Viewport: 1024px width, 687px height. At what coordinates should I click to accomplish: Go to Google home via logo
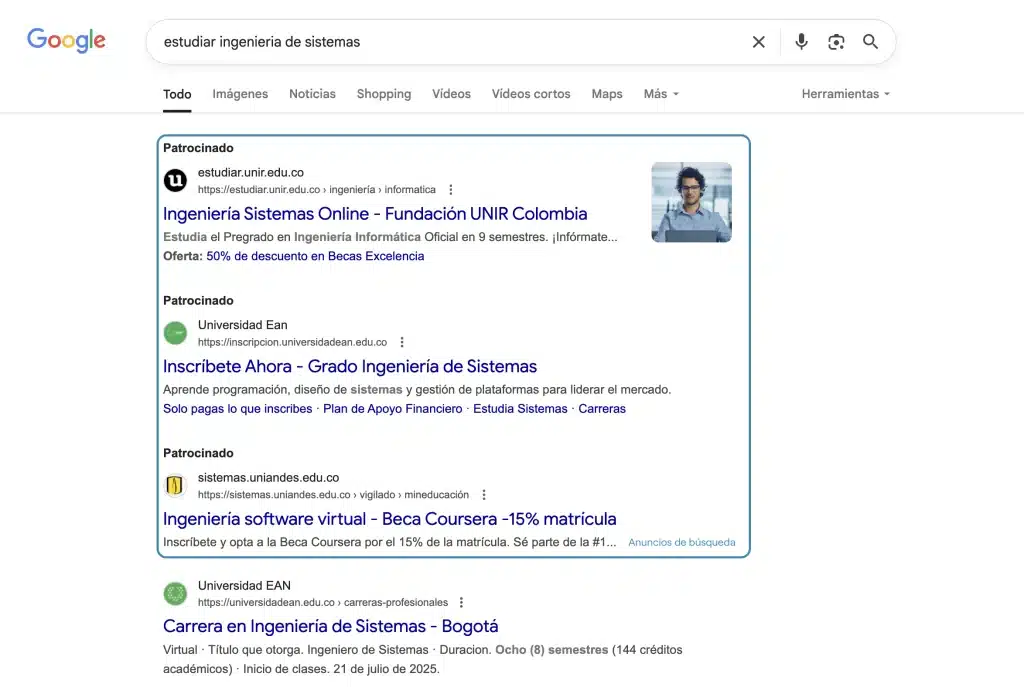(x=66, y=40)
